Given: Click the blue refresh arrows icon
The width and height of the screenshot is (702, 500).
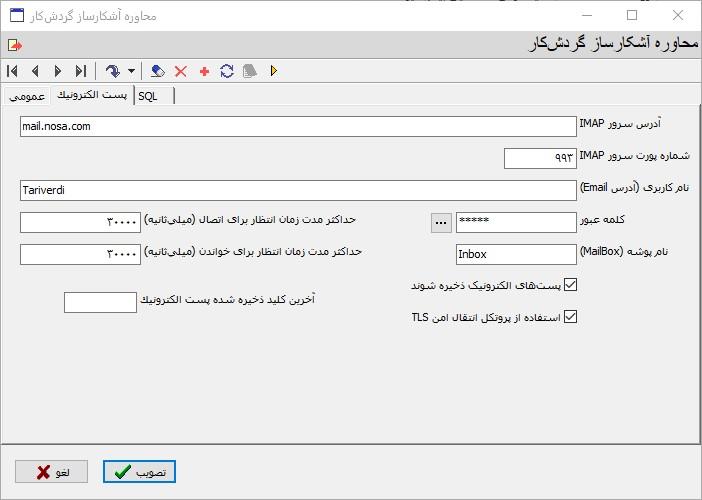Looking at the screenshot, I should (x=227, y=71).
